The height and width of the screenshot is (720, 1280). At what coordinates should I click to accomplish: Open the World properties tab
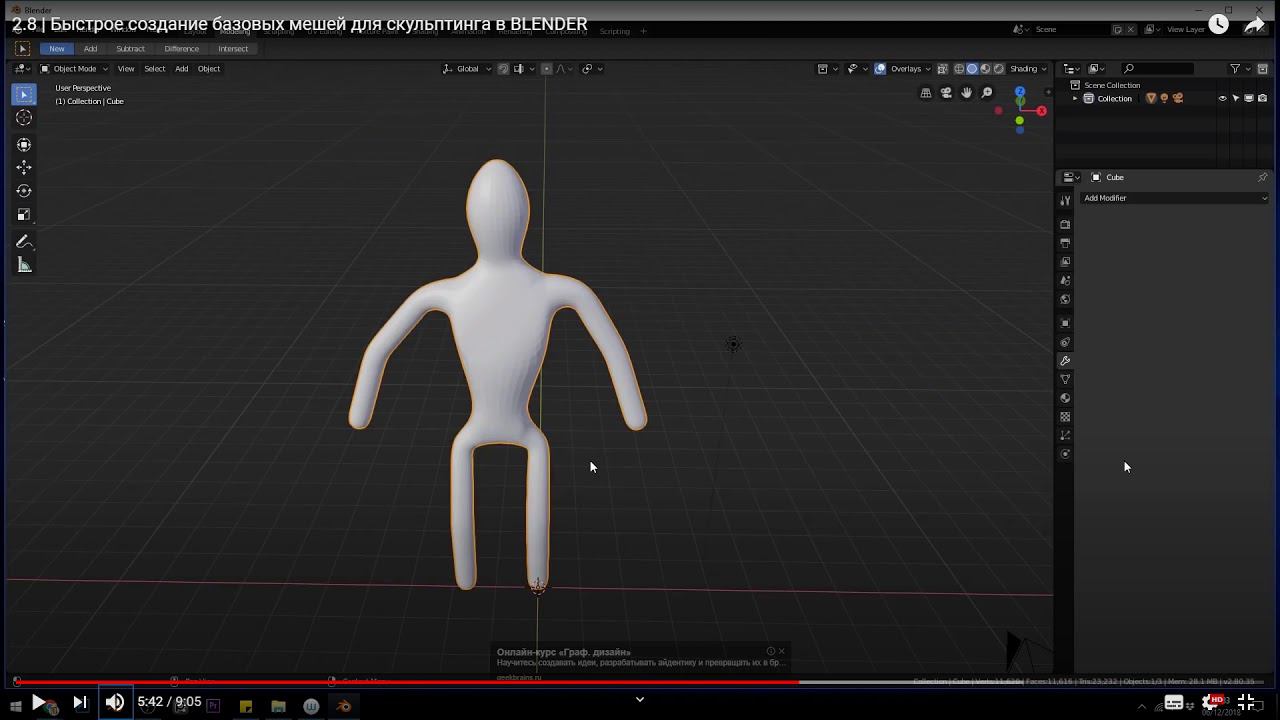[x=1065, y=299]
